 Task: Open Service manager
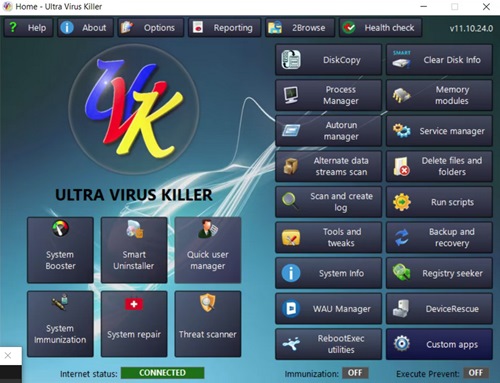[x=439, y=131]
